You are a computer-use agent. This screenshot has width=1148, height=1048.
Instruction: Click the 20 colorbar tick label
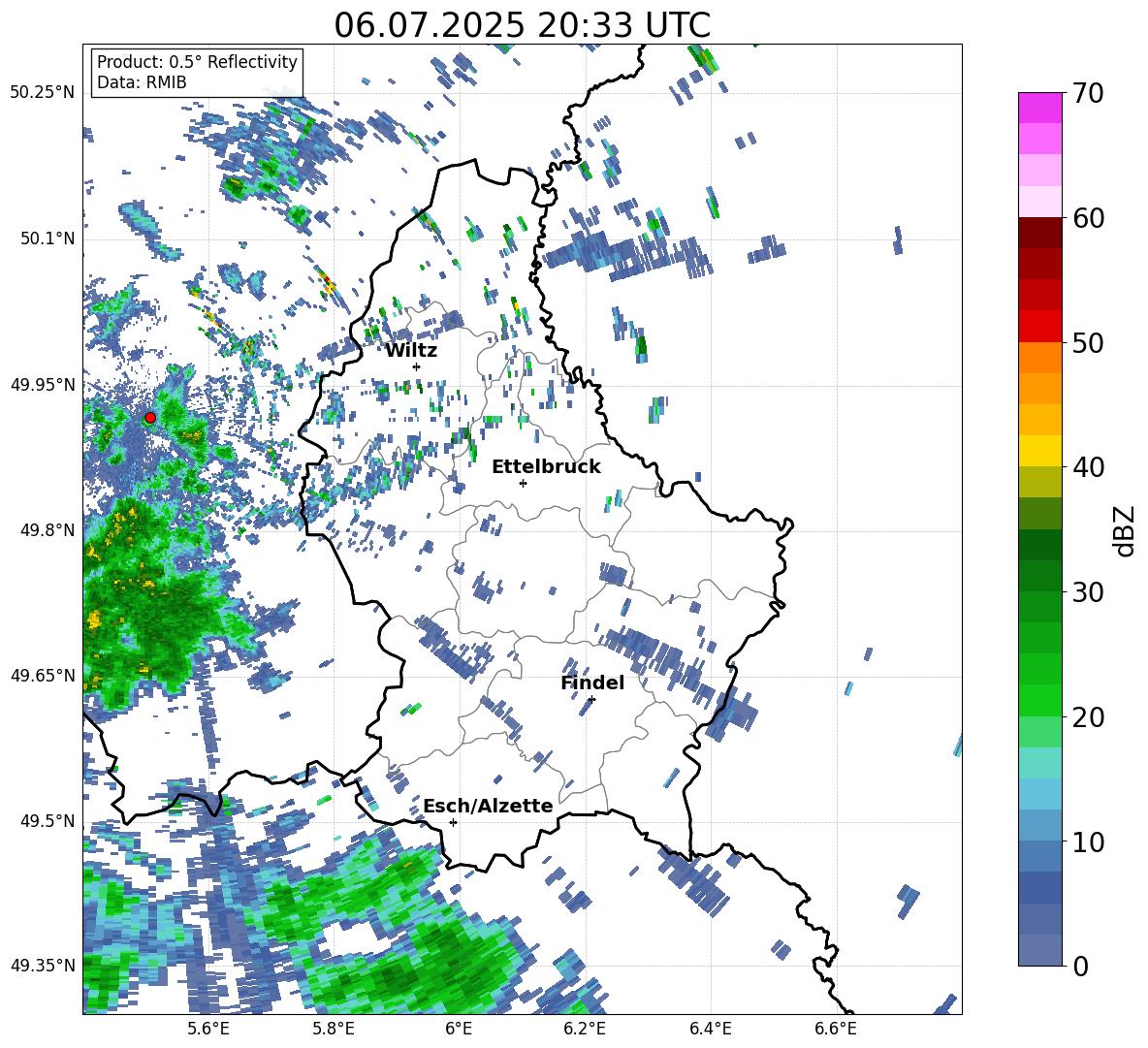coord(1088,717)
